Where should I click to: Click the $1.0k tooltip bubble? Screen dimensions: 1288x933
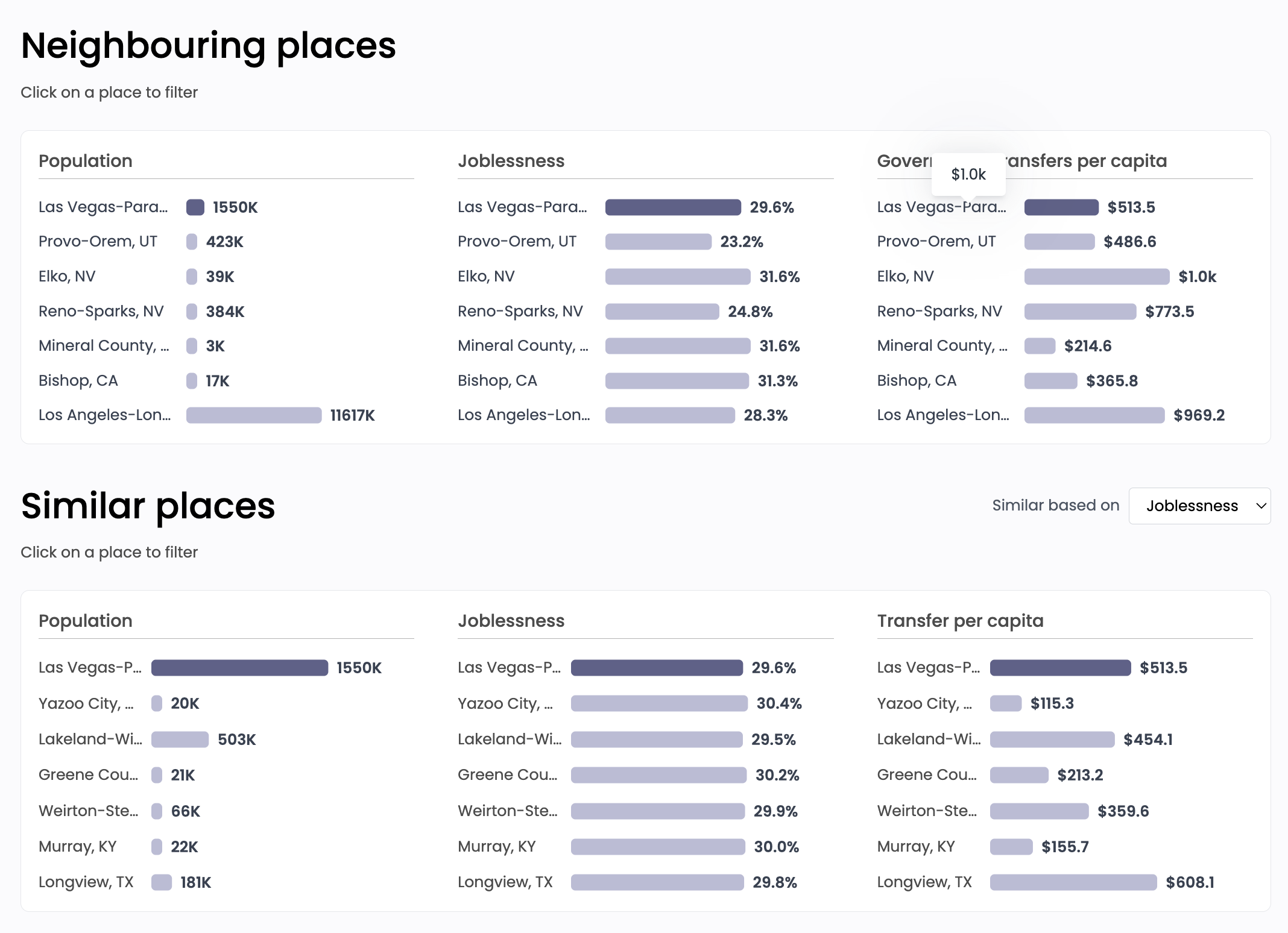click(x=968, y=174)
